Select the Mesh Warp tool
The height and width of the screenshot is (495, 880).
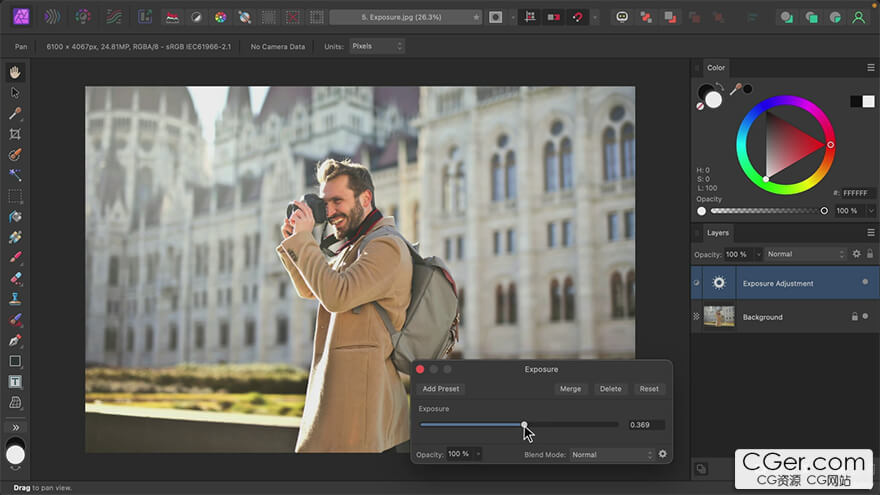coord(15,402)
